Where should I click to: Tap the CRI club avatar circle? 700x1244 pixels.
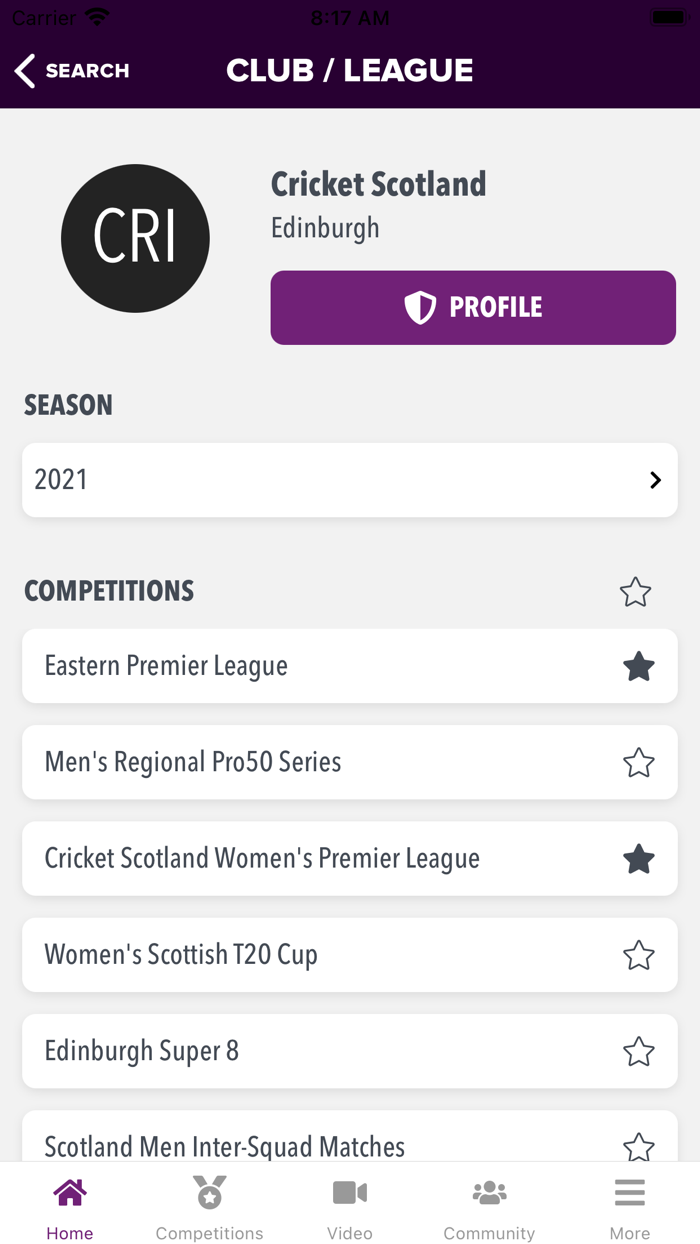(135, 238)
